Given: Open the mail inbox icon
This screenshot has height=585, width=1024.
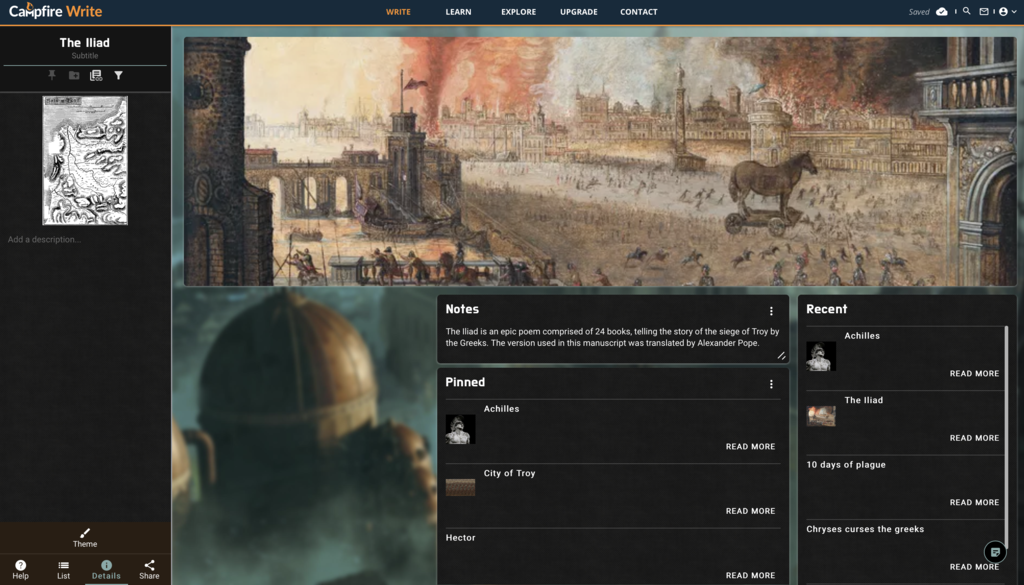Looking at the screenshot, I should click(984, 12).
